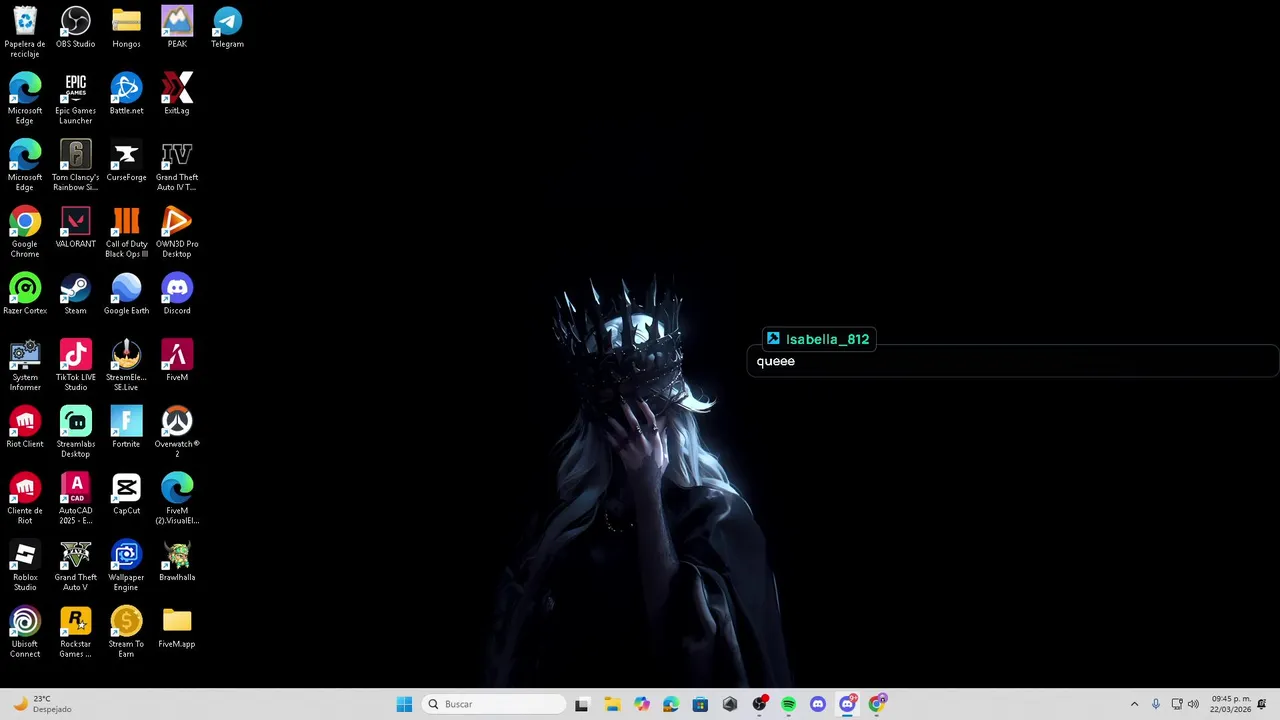The width and height of the screenshot is (1280, 720).
Task: Select the Stream To Earn icon
Action: pos(126,632)
